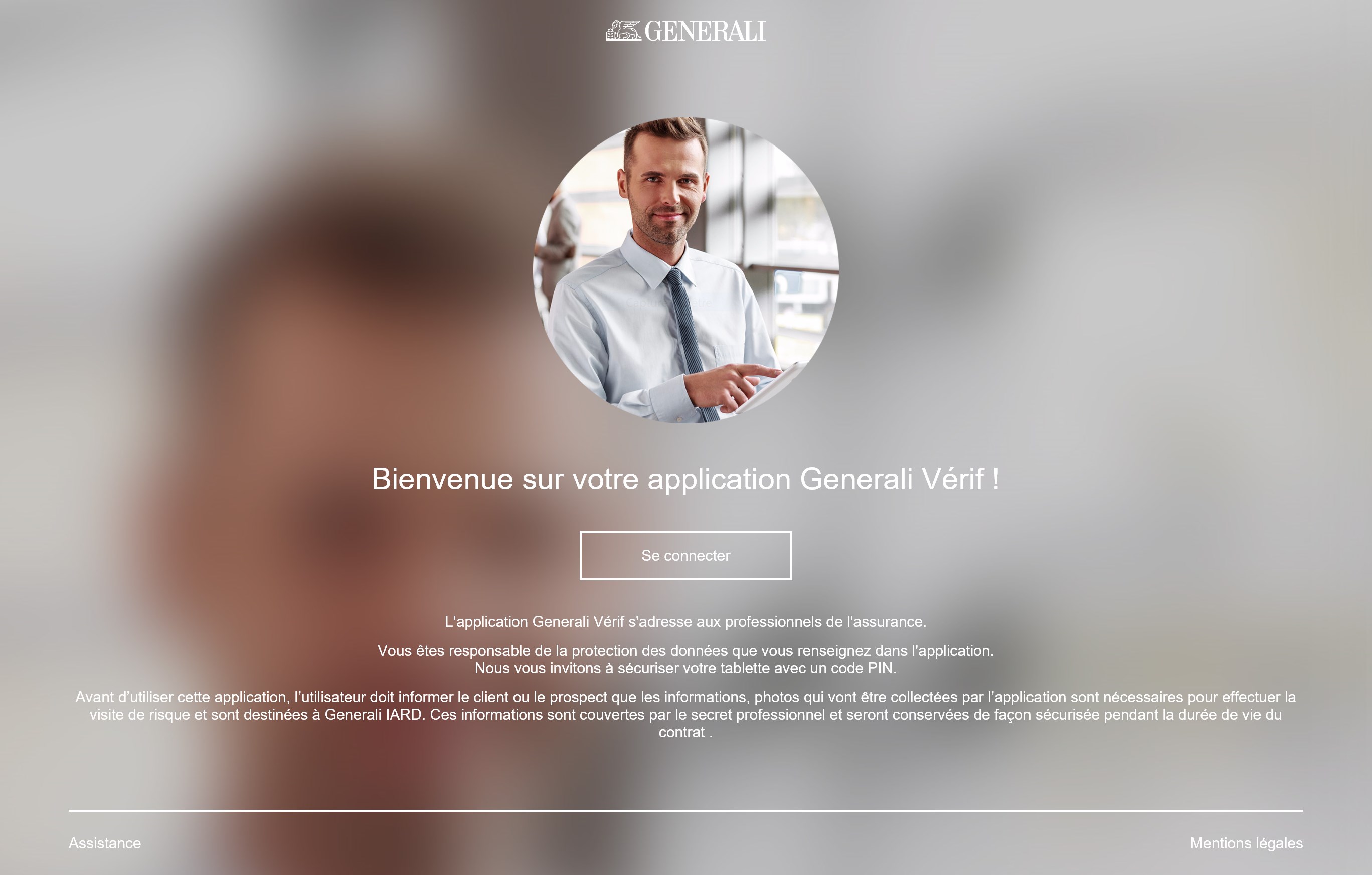Click the Generali winged lion logo icon

[623, 31]
